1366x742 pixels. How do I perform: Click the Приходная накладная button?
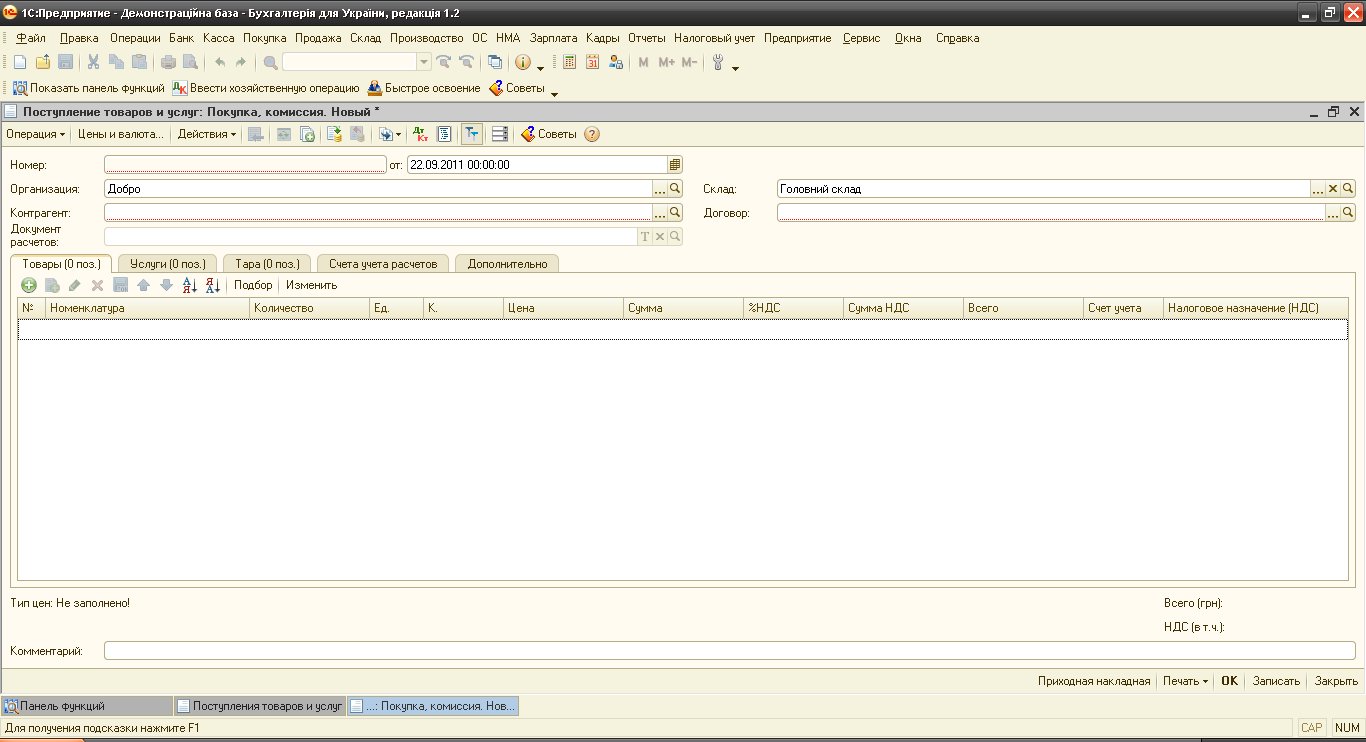pyautogui.click(x=1094, y=681)
